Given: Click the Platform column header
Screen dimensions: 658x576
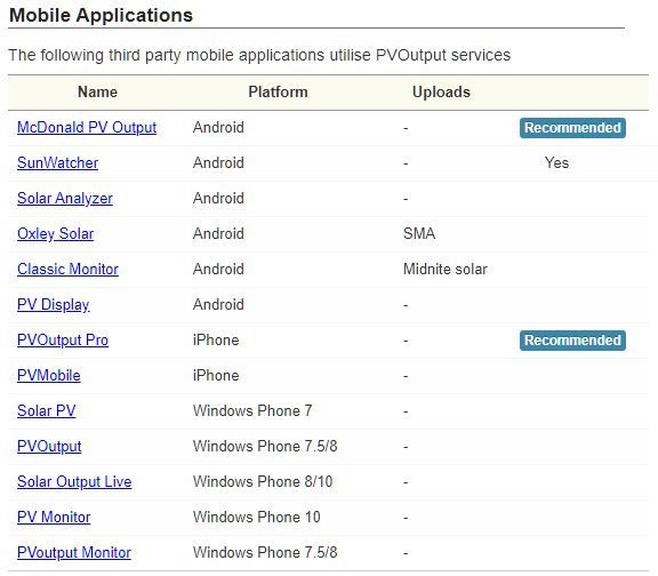Looking at the screenshot, I should pyautogui.click(x=278, y=92).
